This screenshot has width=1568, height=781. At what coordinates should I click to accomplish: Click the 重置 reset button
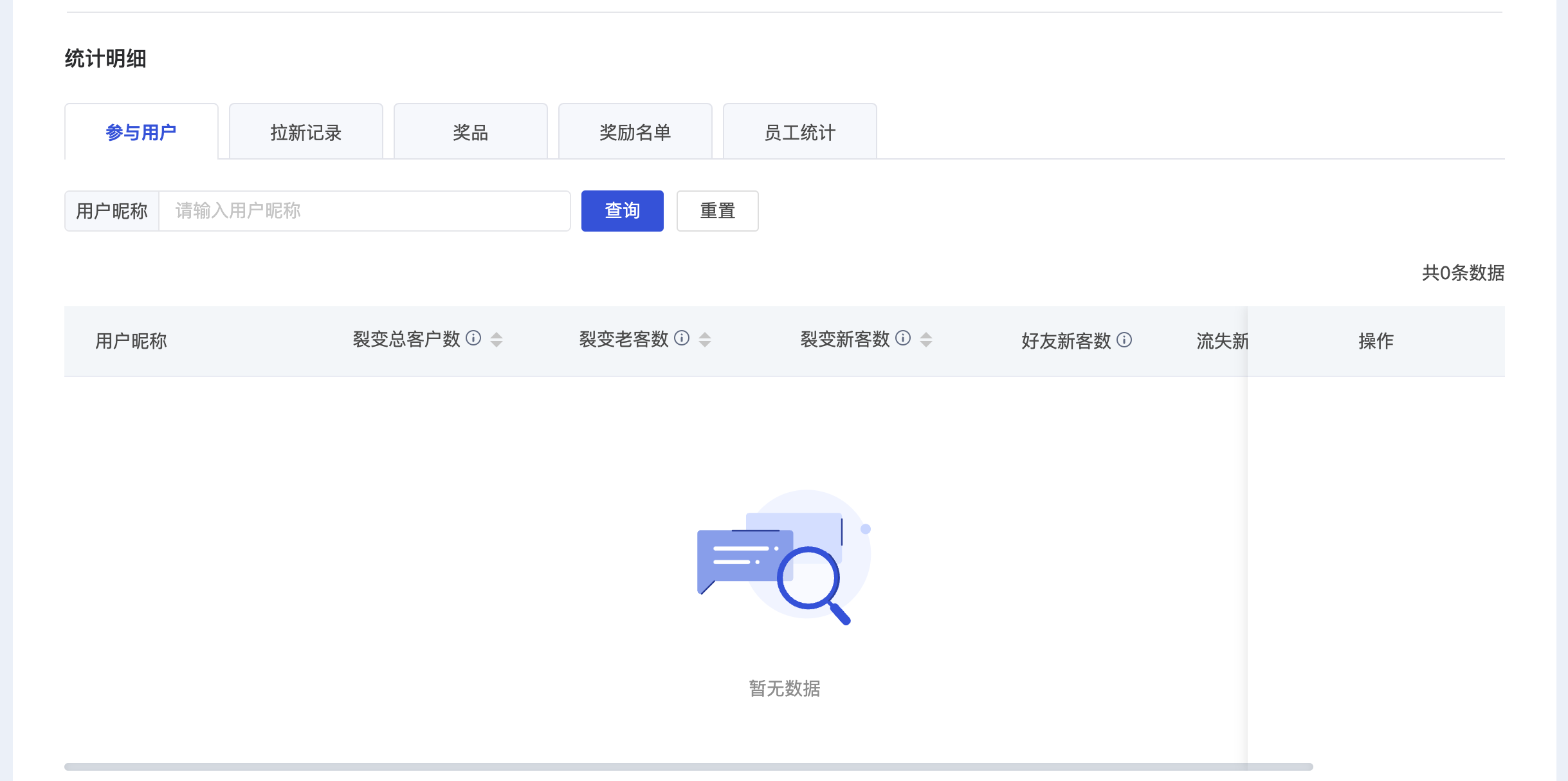(718, 211)
